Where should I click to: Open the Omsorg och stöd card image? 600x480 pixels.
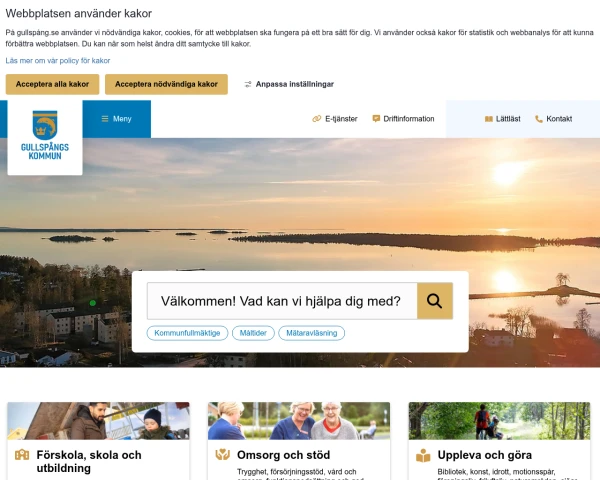pos(299,421)
